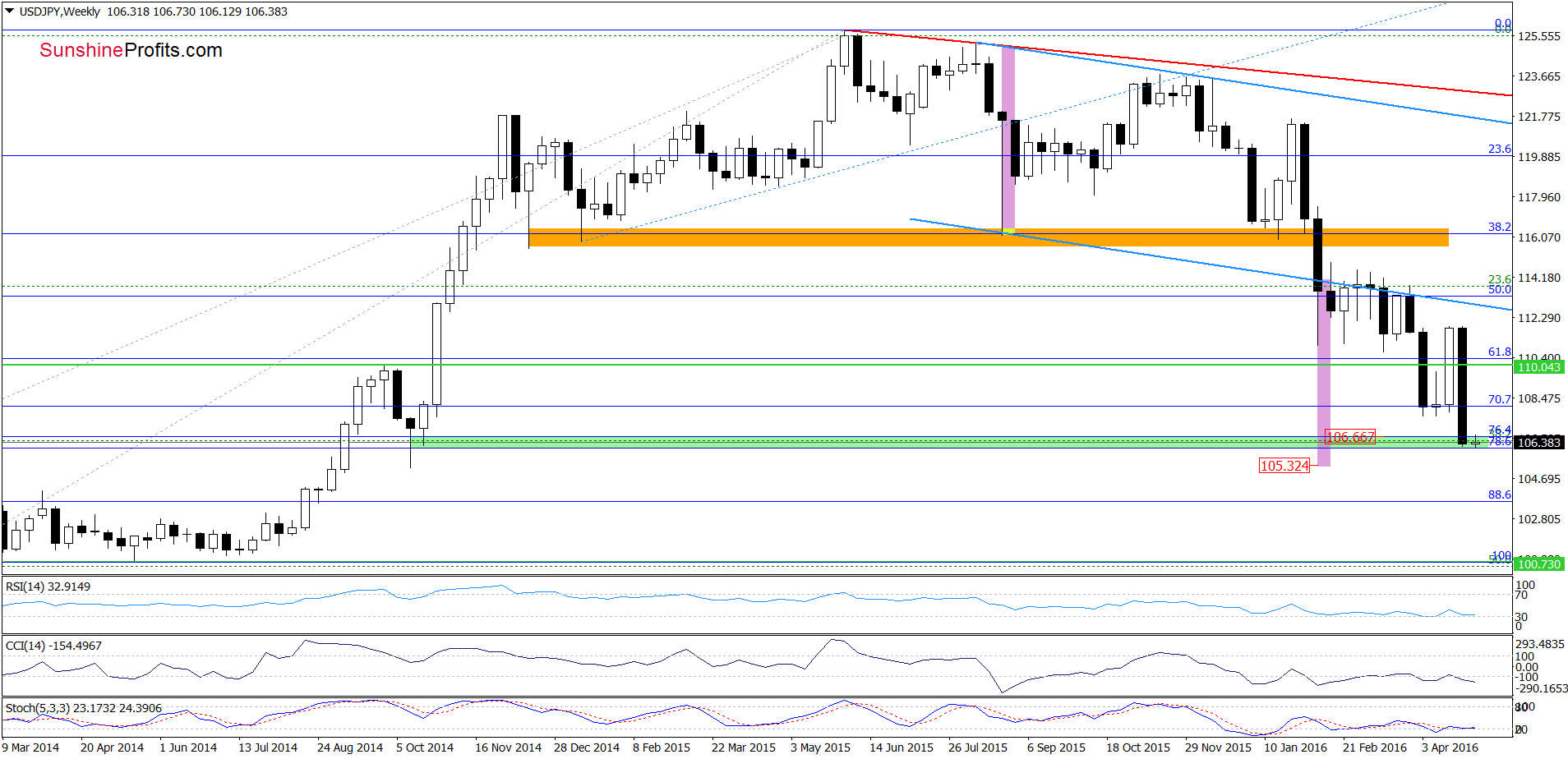Click the 293.4835 CCI scale value
The height and width of the screenshot is (759, 1568).
click(x=1540, y=644)
